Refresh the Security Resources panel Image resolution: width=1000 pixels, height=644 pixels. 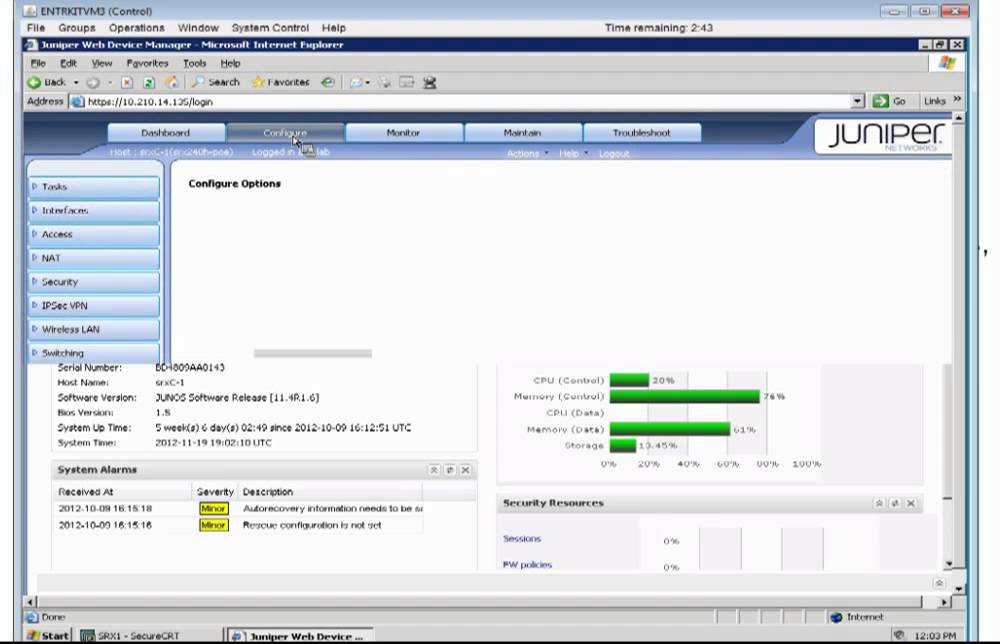(x=895, y=503)
